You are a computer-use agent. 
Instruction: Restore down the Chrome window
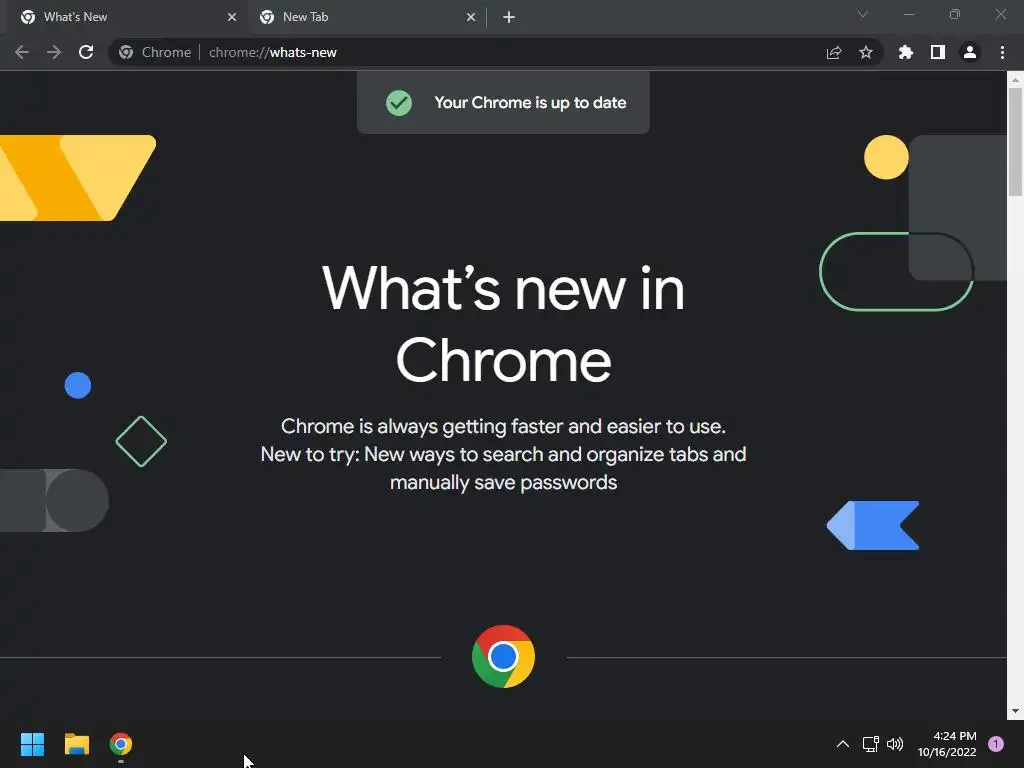point(955,14)
